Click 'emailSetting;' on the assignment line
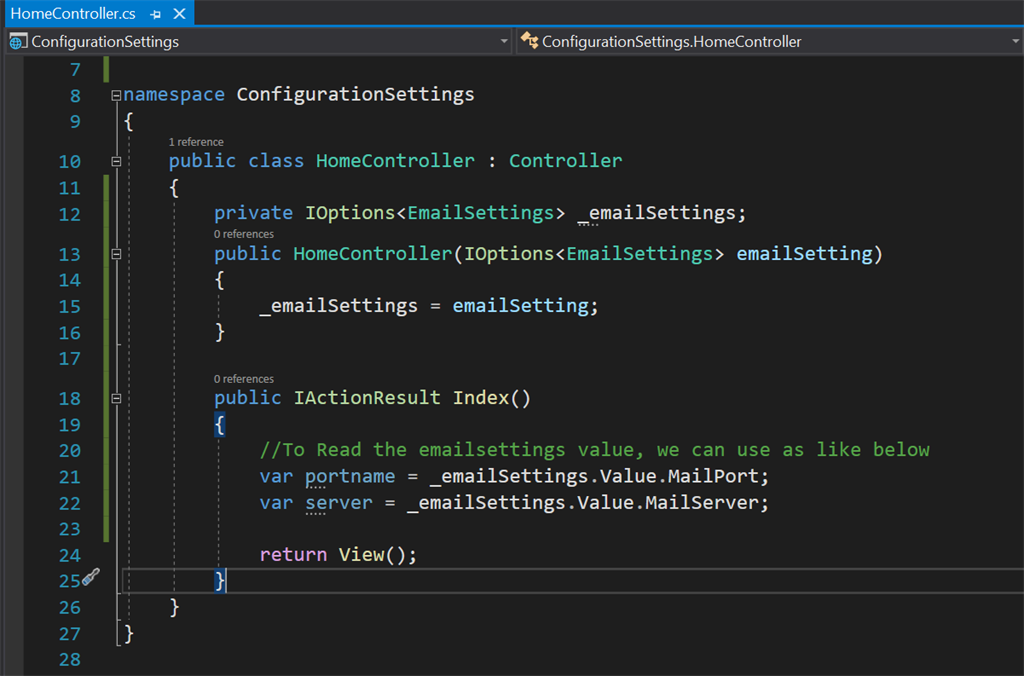The width and height of the screenshot is (1024, 676). pyautogui.click(x=526, y=306)
